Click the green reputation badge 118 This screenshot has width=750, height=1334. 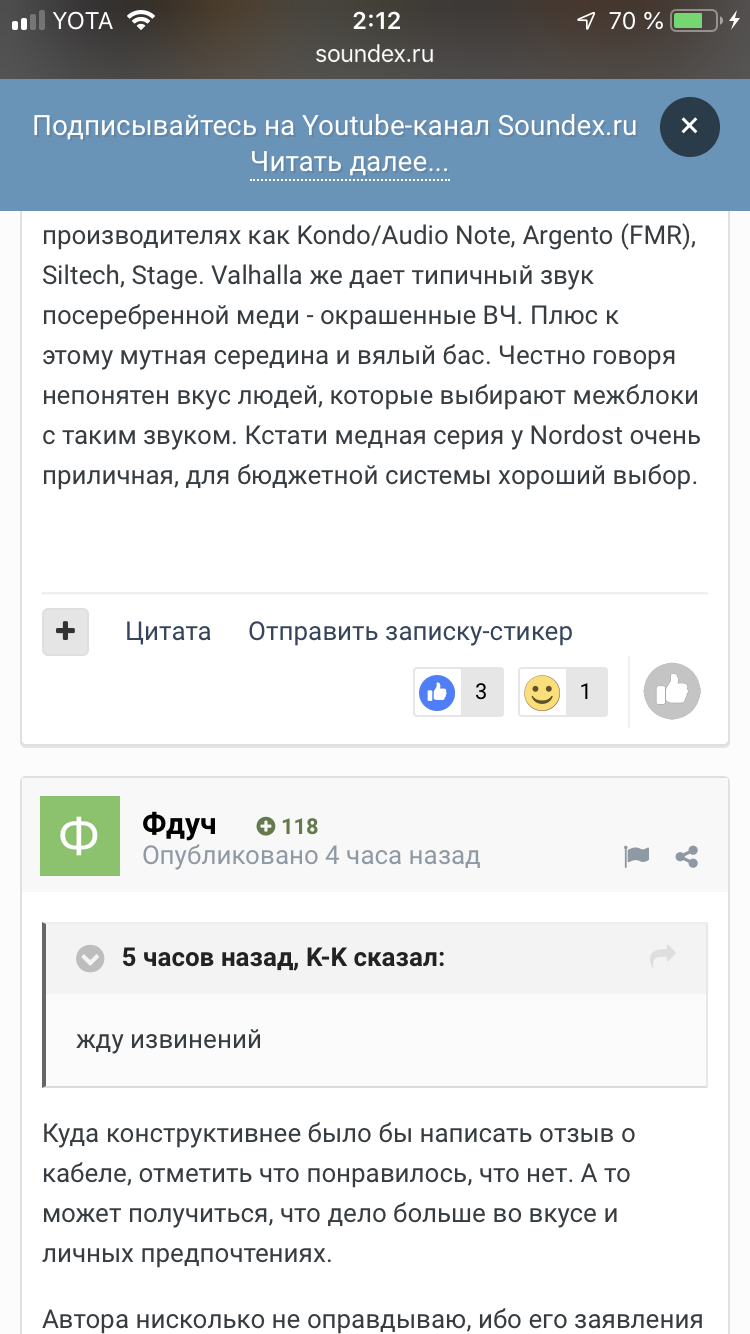click(287, 826)
